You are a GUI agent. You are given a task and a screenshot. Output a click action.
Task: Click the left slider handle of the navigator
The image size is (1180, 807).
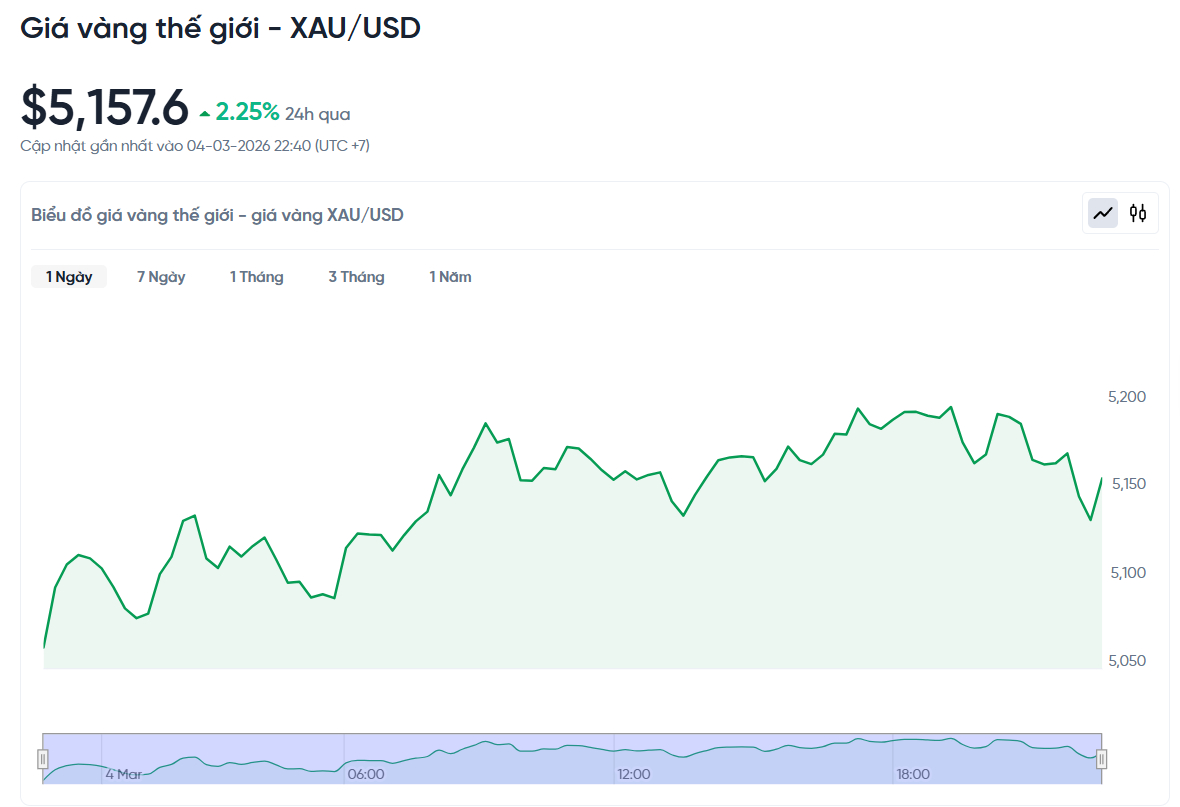[x=44, y=760]
